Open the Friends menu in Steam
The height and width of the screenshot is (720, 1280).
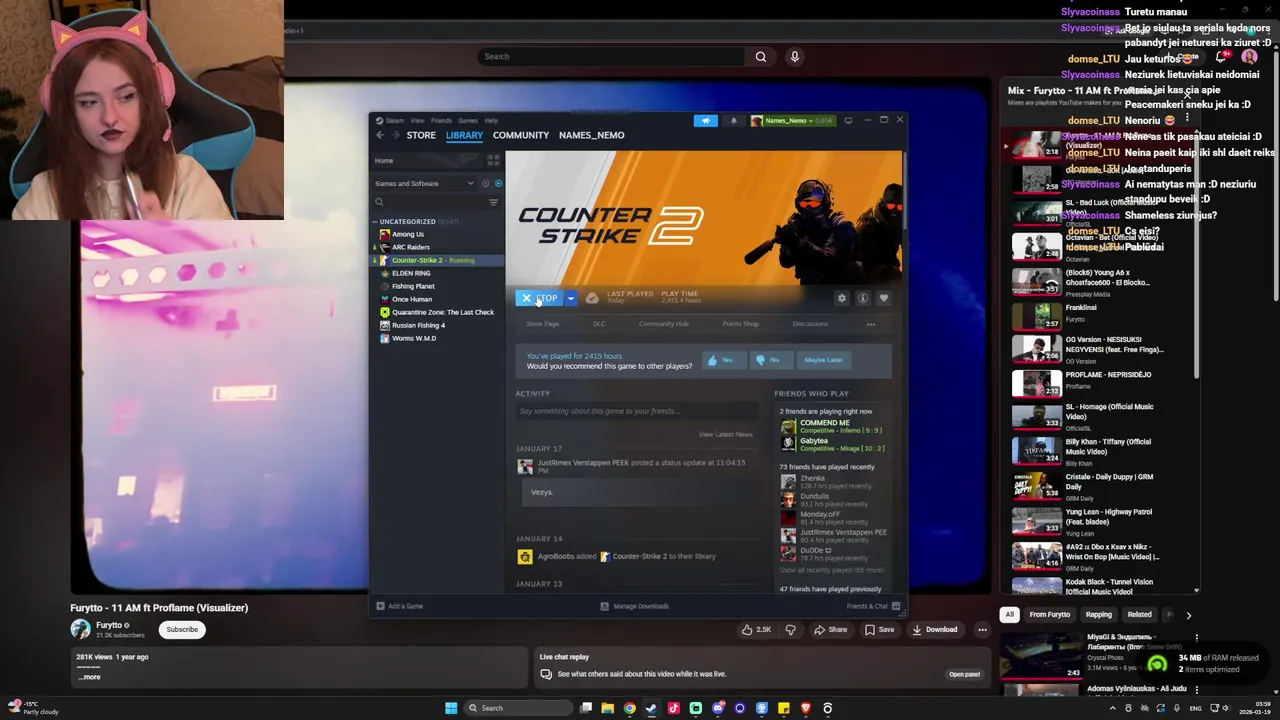point(441,121)
